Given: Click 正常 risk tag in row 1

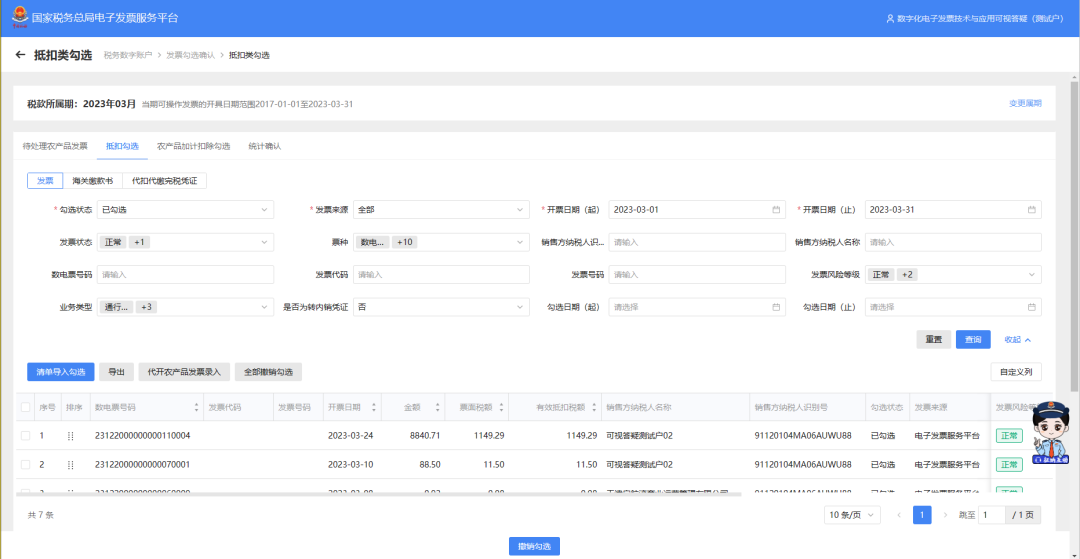Looking at the screenshot, I should (x=1009, y=436).
